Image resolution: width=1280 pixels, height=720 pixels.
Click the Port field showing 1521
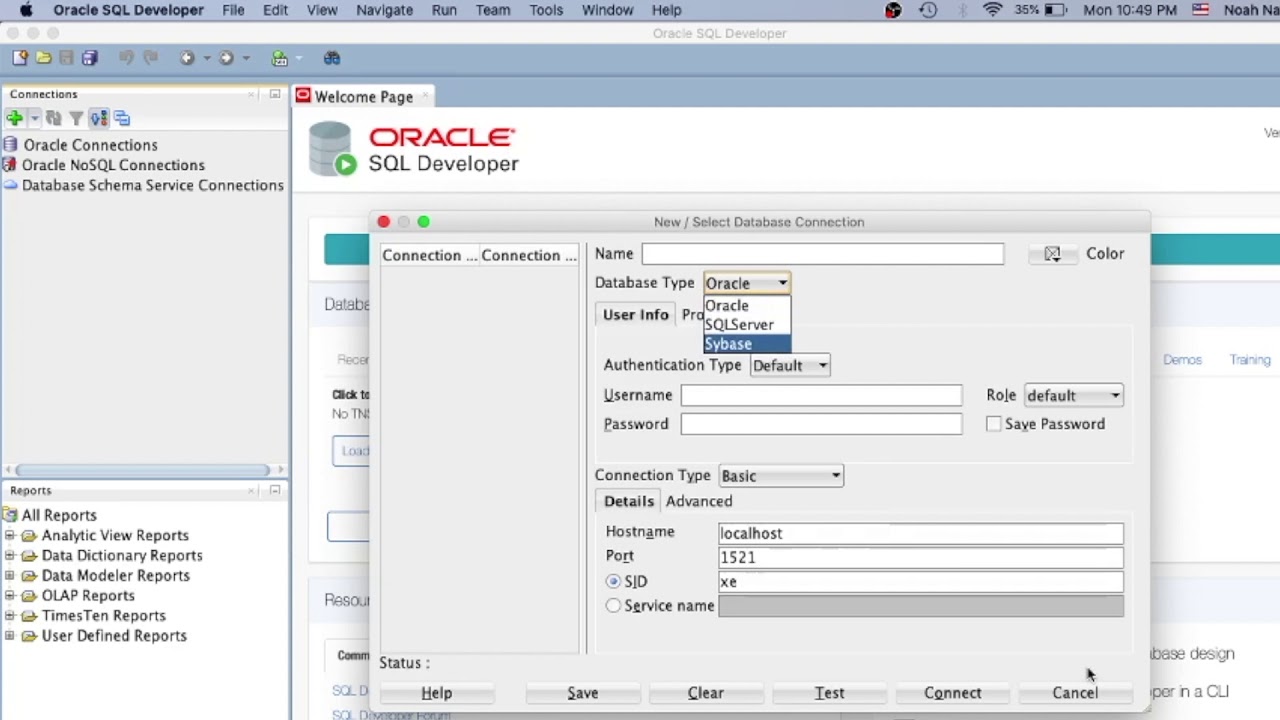point(921,557)
